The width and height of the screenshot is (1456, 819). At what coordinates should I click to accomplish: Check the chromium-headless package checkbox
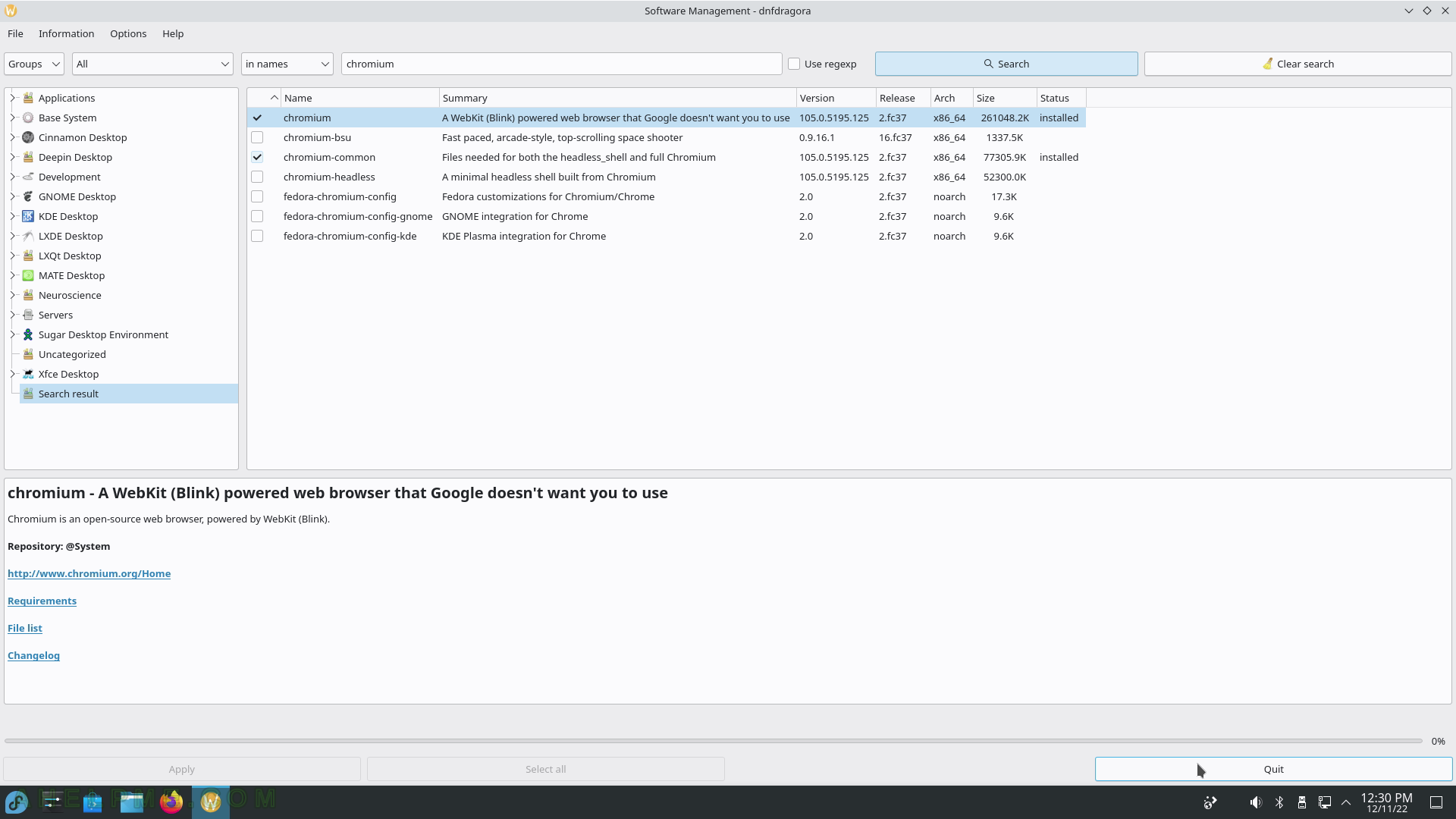257,177
